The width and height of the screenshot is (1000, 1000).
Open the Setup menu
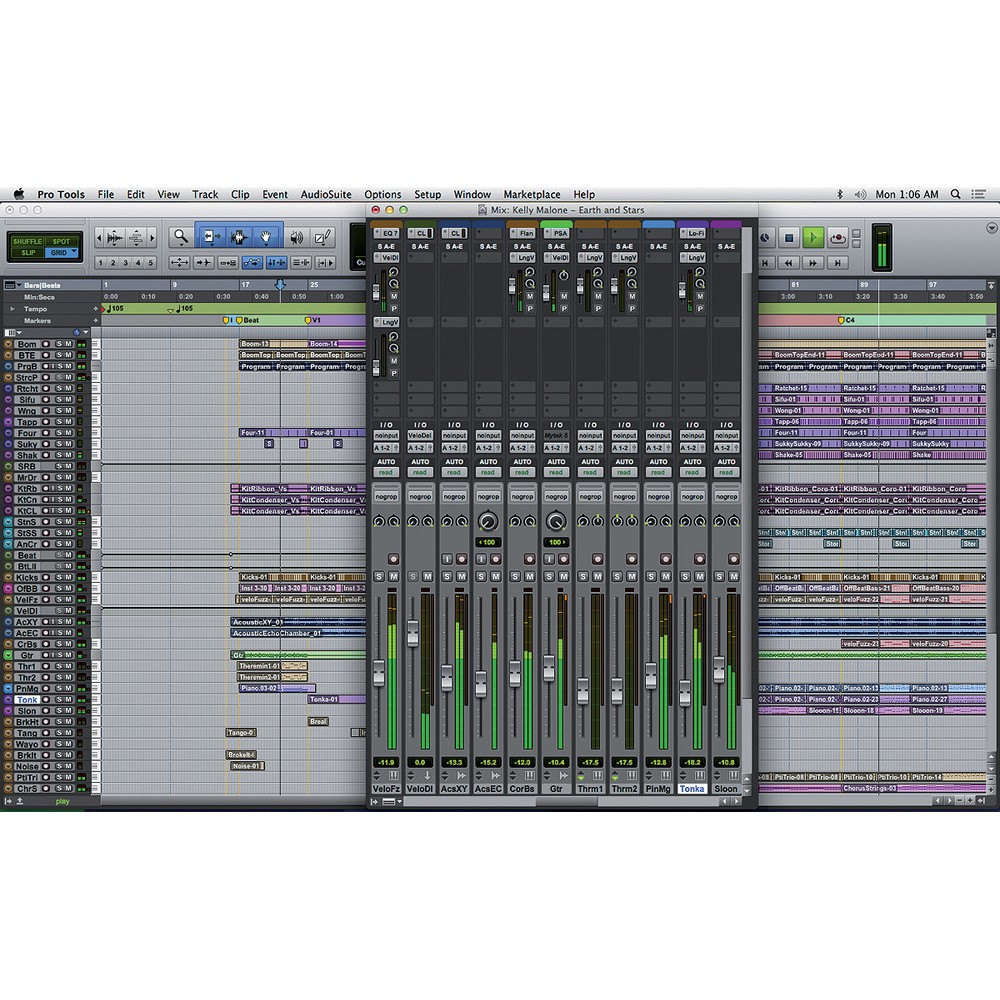(427, 194)
